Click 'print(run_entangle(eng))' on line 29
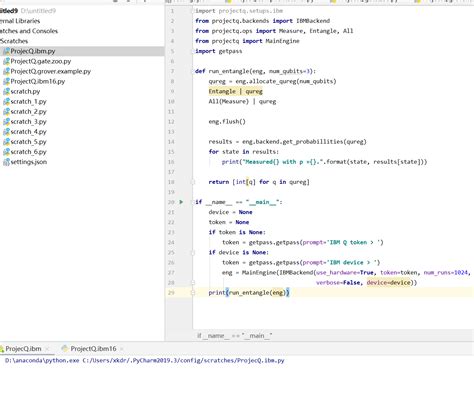 pos(249,293)
